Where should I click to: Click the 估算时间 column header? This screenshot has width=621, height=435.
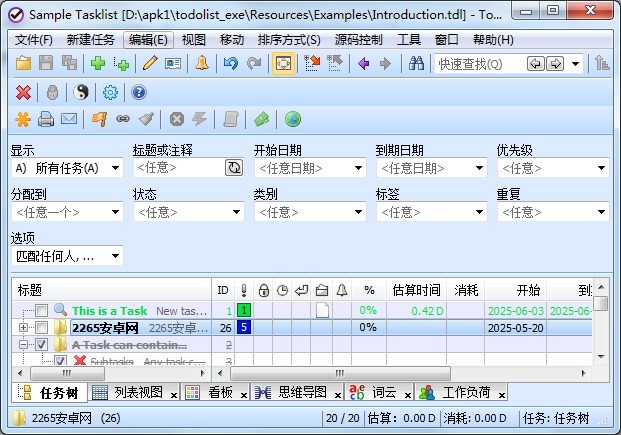pos(415,290)
